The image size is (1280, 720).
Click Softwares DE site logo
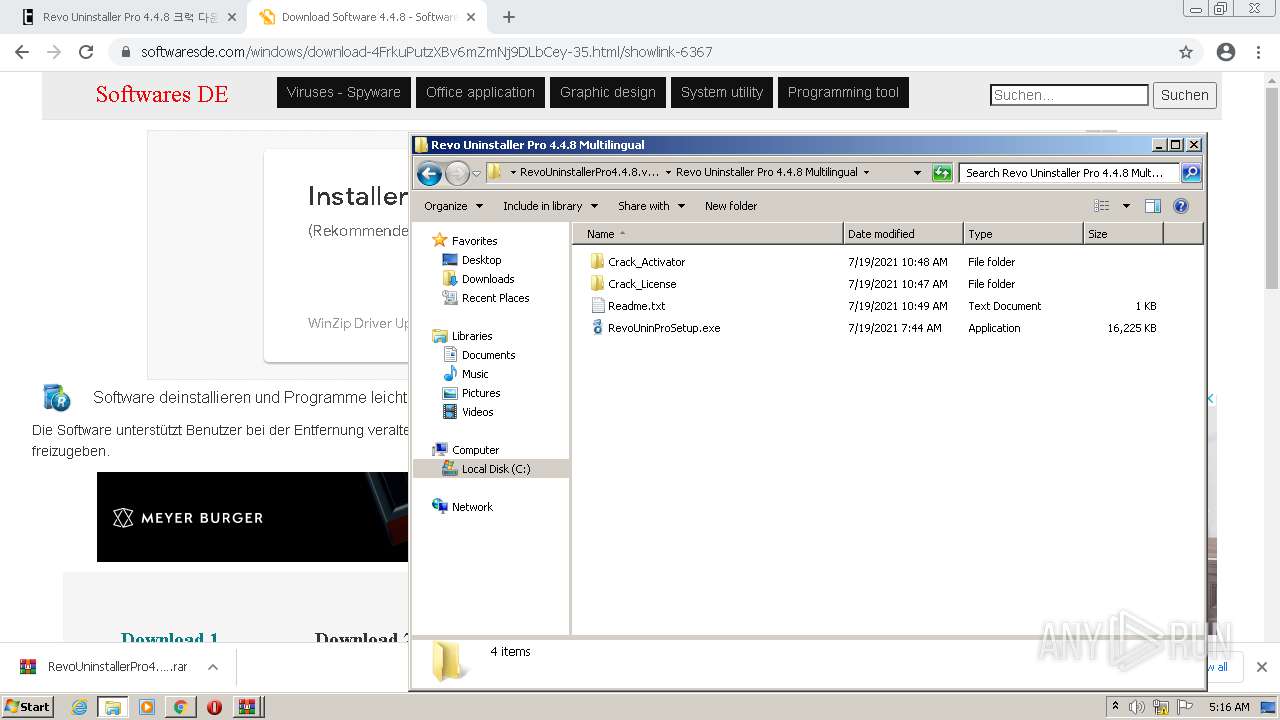162,94
